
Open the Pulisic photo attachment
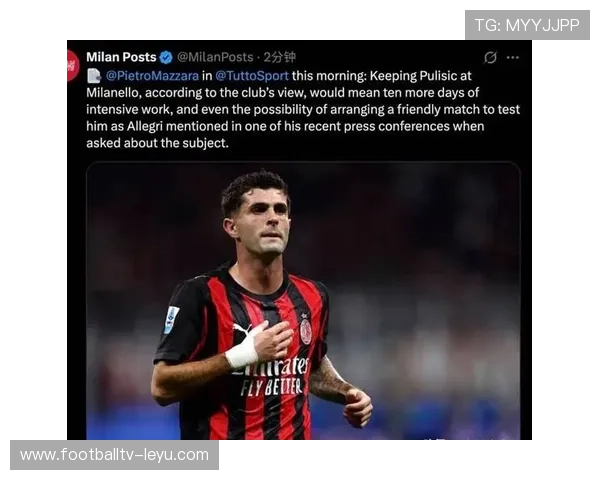tap(303, 300)
